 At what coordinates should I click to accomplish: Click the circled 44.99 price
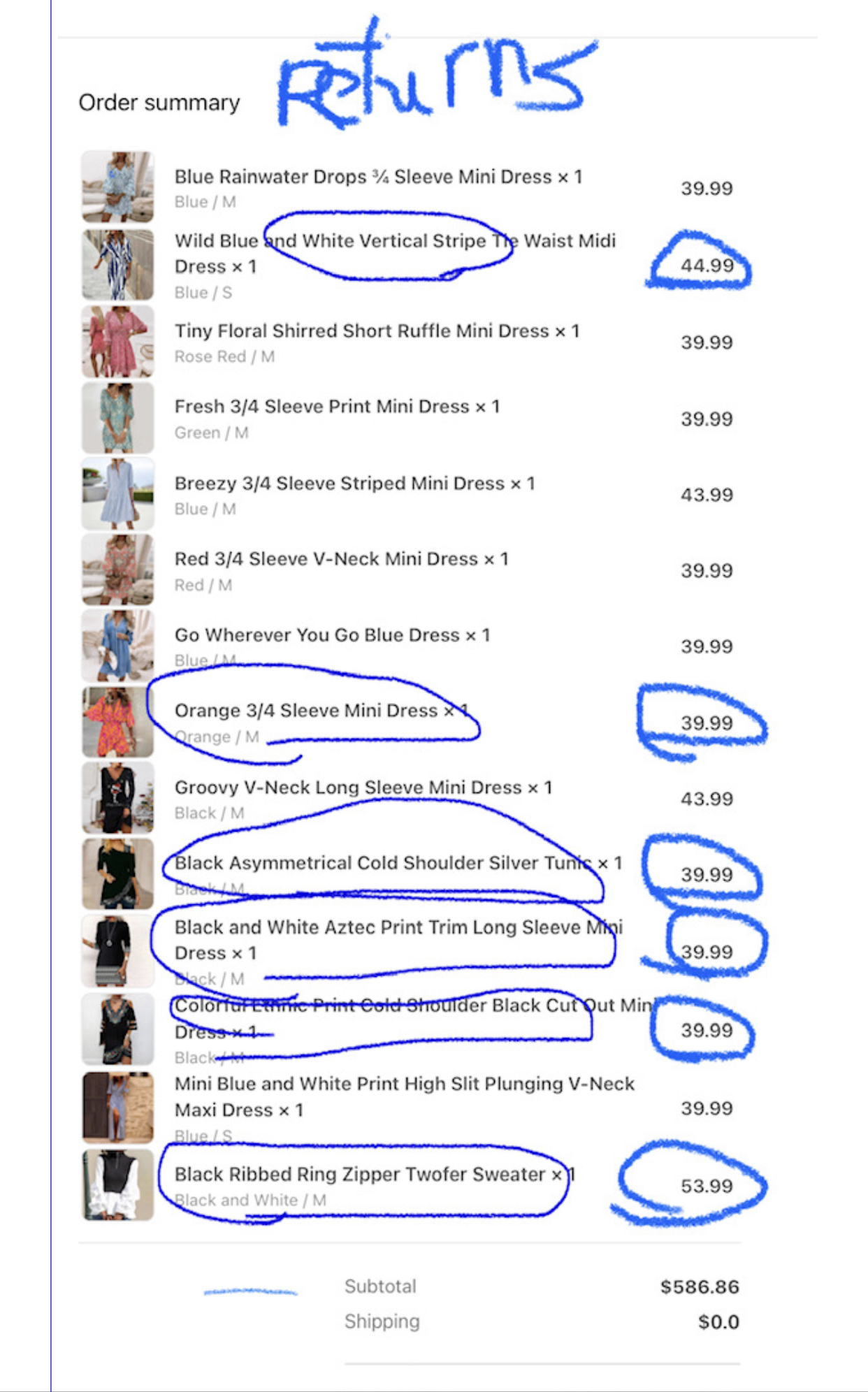click(x=707, y=266)
